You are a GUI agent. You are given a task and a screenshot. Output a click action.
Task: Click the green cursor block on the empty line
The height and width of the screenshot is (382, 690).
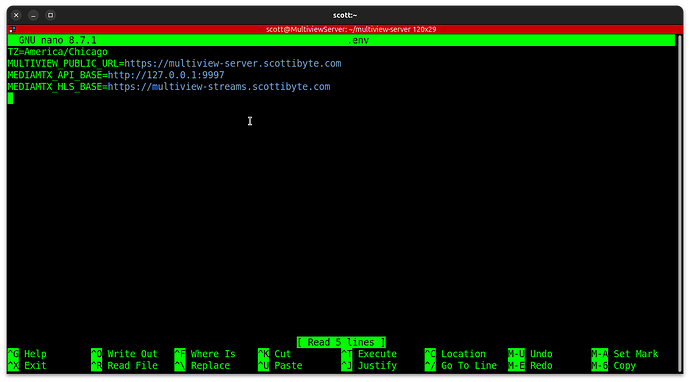click(x=11, y=99)
